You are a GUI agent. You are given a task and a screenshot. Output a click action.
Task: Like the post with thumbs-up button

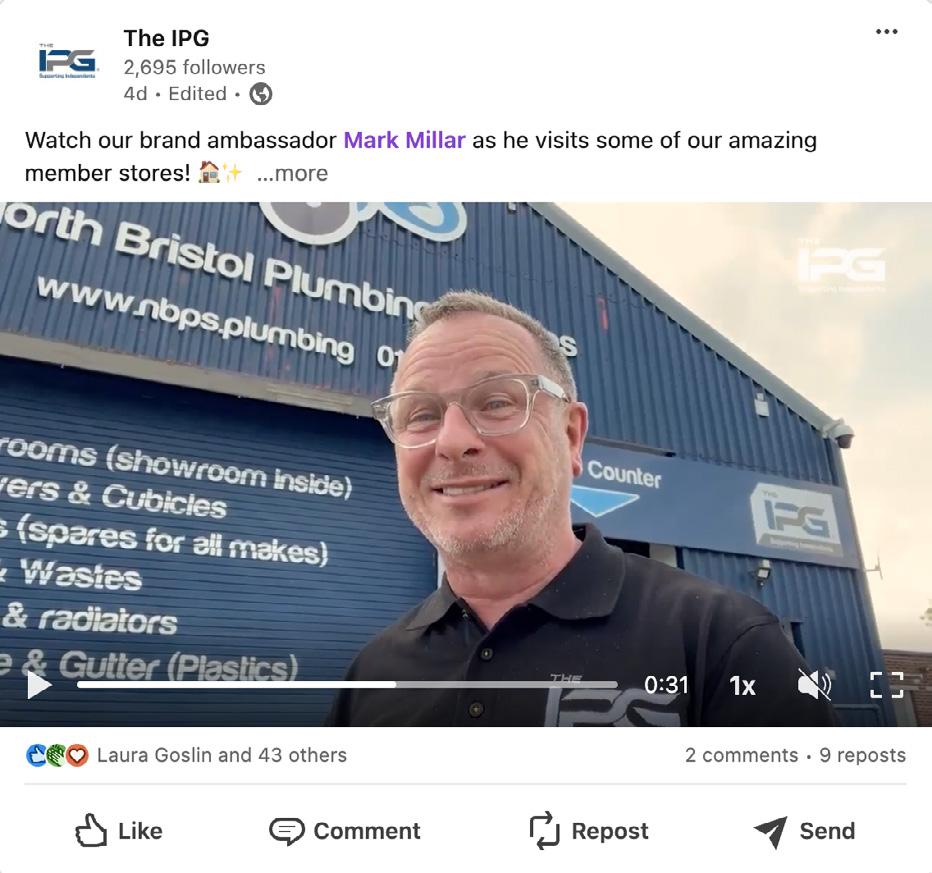[119, 830]
